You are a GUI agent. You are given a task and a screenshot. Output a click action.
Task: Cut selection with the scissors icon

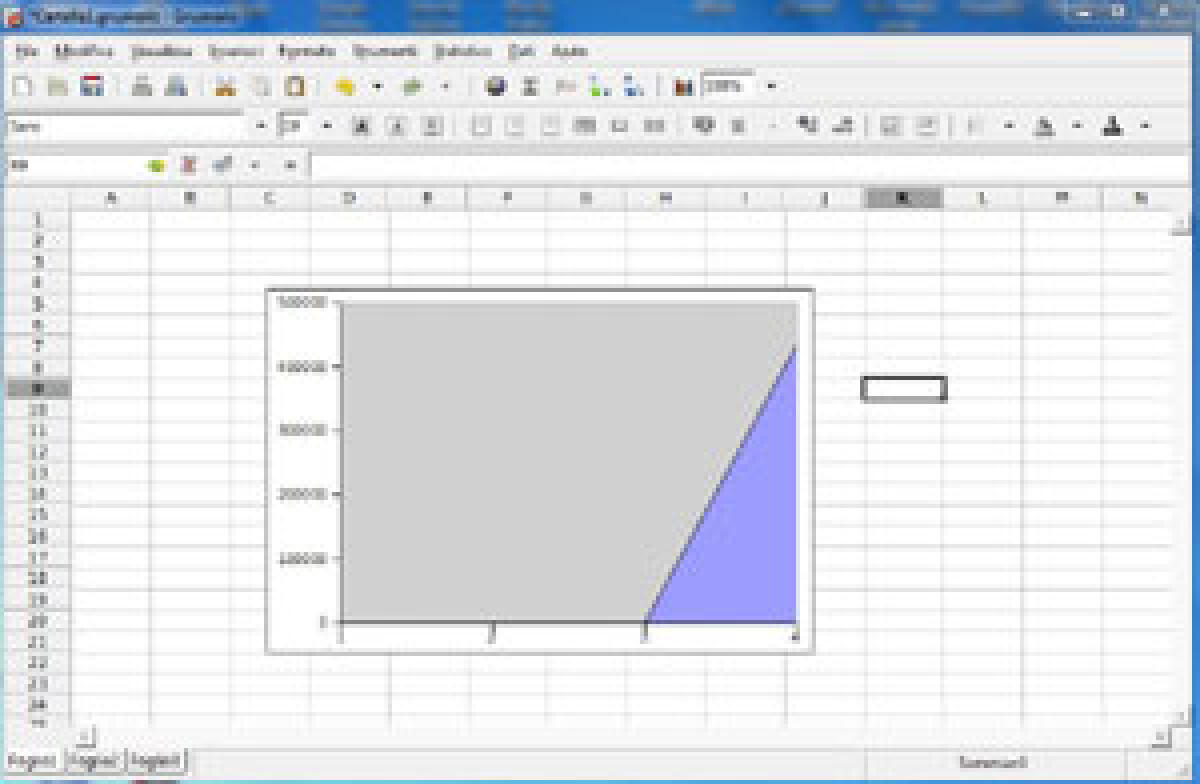[225, 87]
